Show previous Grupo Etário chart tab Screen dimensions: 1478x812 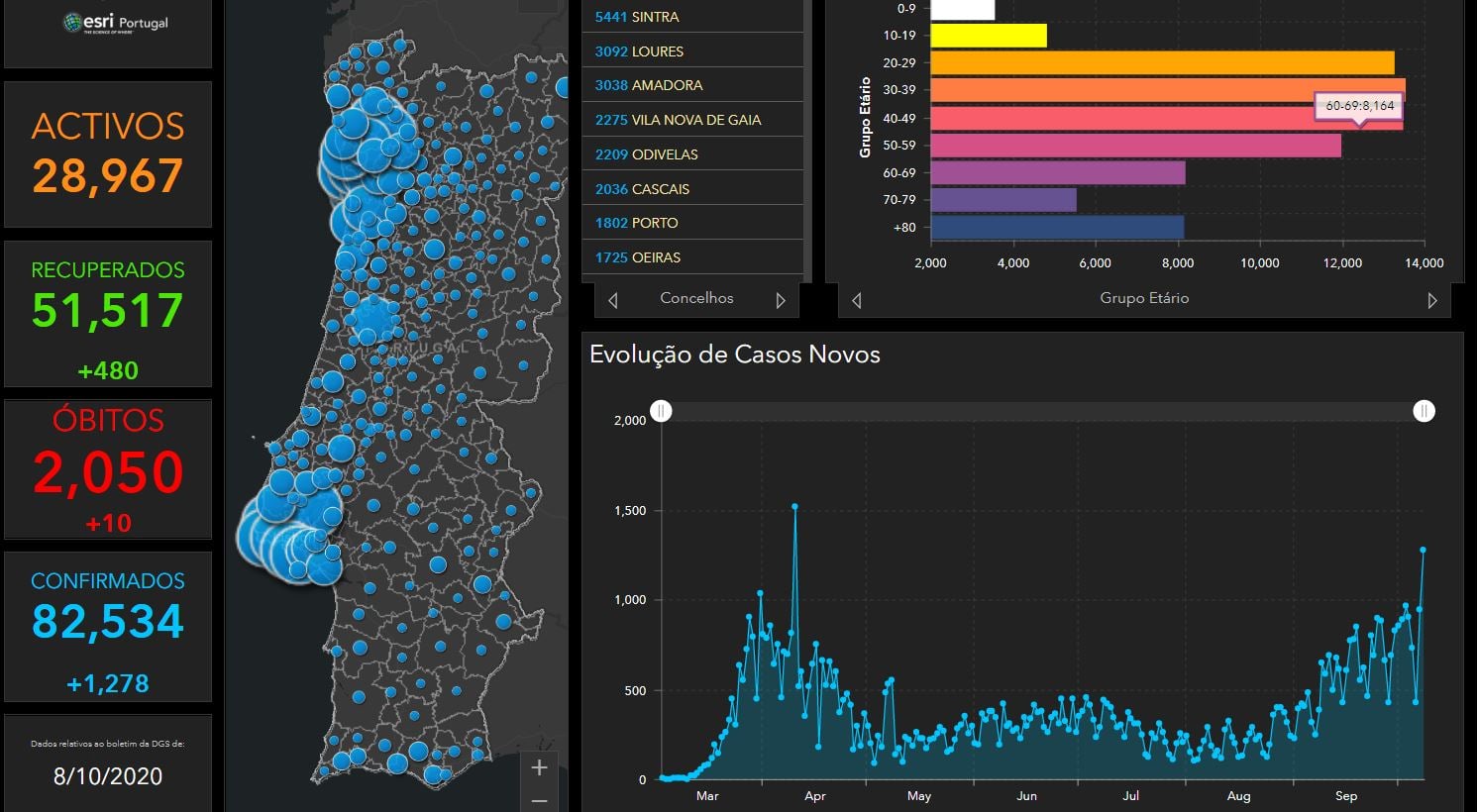(x=857, y=300)
